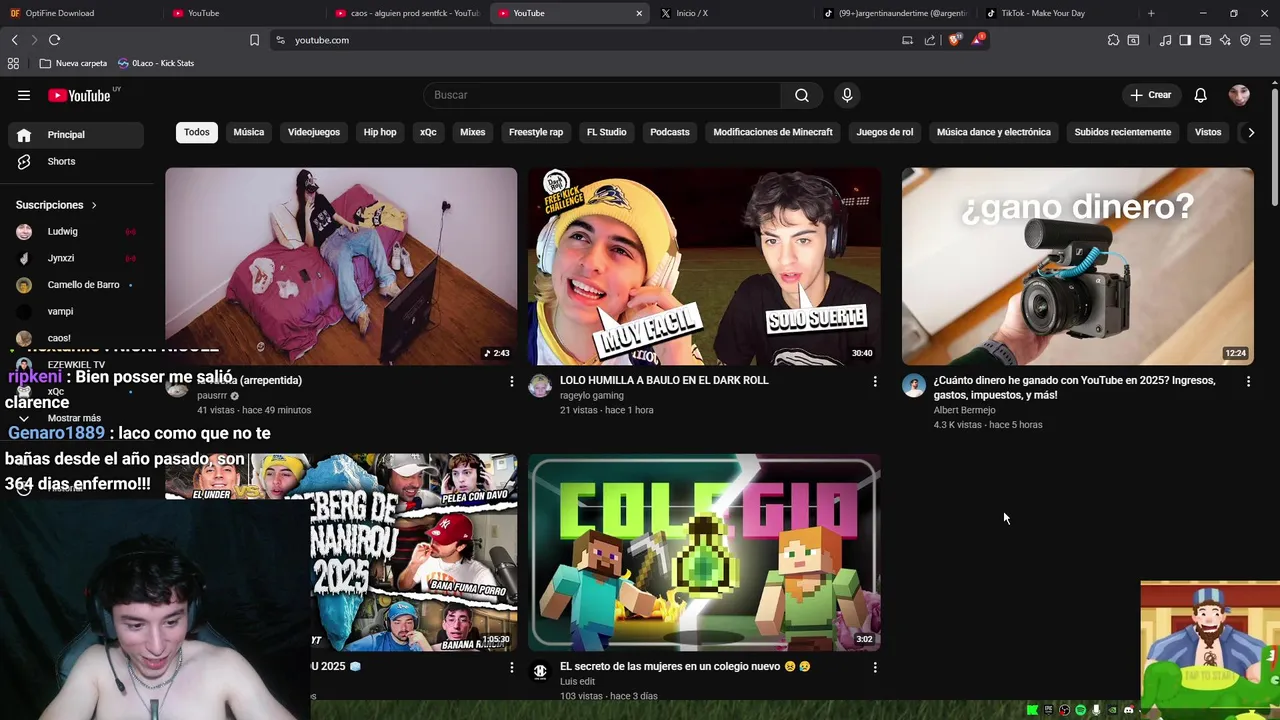Open the Kick tray icon
The width and height of the screenshot is (1280, 720).
pos(1032,710)
